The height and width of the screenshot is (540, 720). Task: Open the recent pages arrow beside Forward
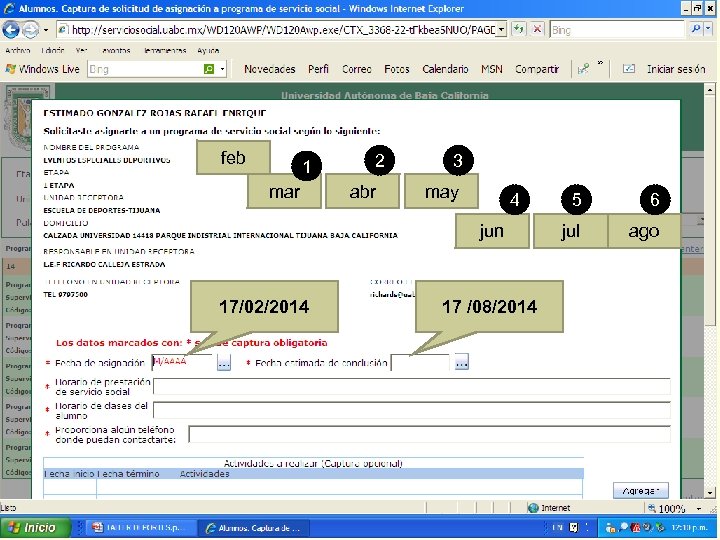[46, 30]
